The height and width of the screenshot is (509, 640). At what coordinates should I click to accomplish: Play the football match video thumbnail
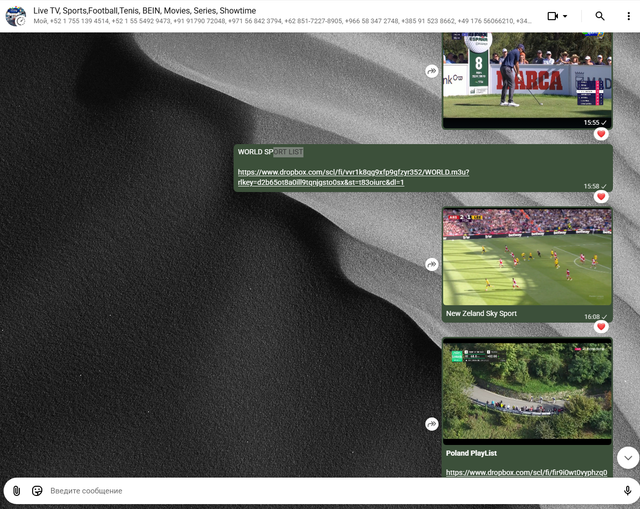pyautogui.click(x=527, y=257)
